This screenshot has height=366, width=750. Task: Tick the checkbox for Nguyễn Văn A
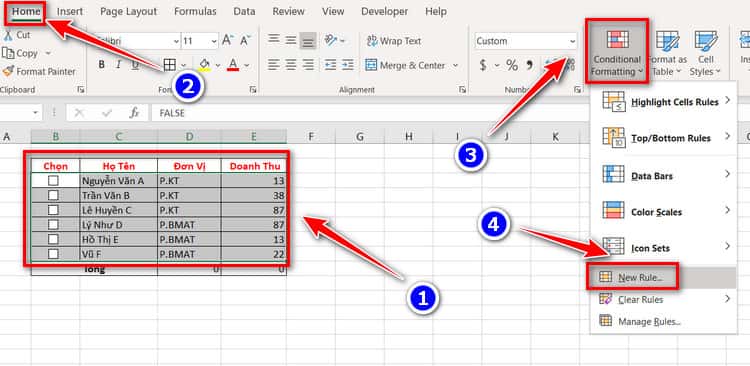click(x=54, y=180)
